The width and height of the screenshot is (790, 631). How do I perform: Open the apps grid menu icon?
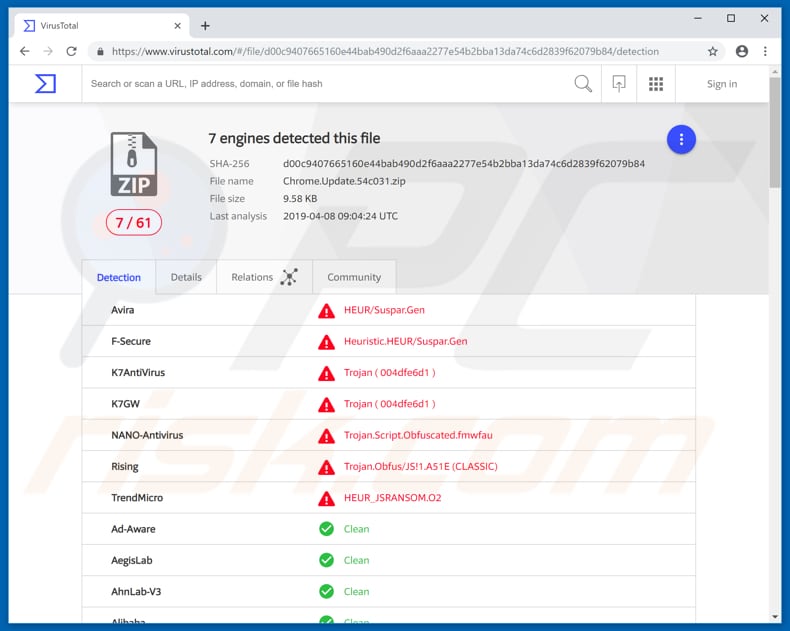[656, 84]
